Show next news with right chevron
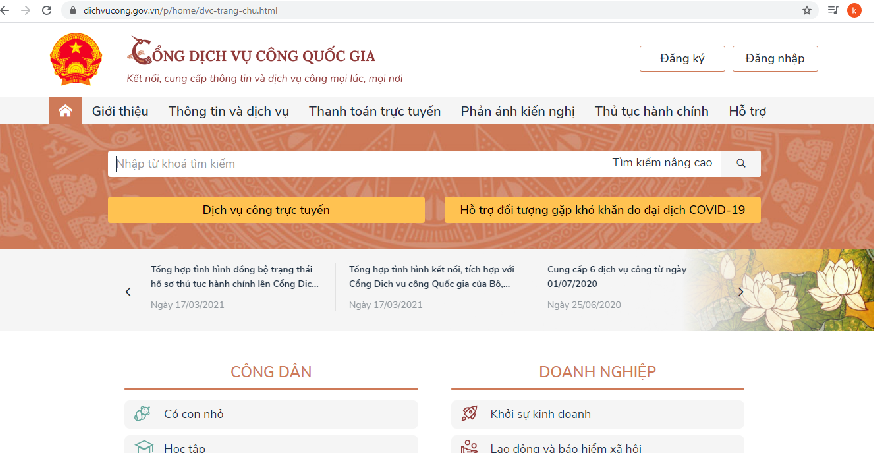Viewport: 874px width, 453px height. (740, 291)
